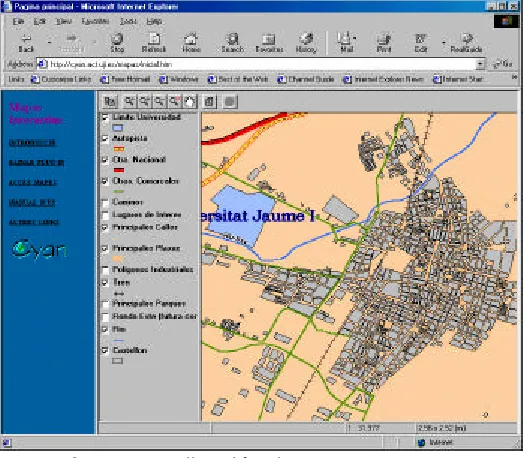The width and height of the screenshot is (526, 458).
Task: Click the first map toolbar legend icon
Action: (x=110, y=101)
